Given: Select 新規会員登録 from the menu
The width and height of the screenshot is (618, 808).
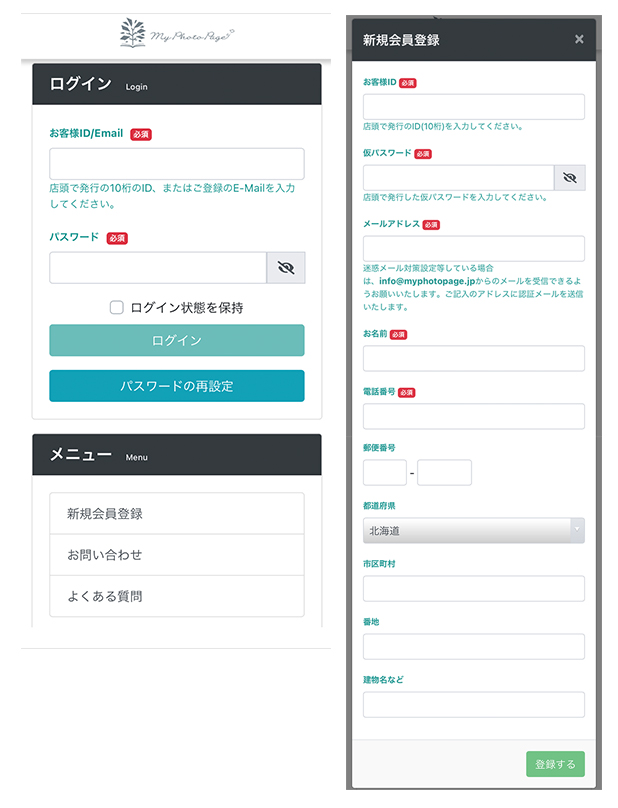Looking at the screenshot, I should coord(177,513).
